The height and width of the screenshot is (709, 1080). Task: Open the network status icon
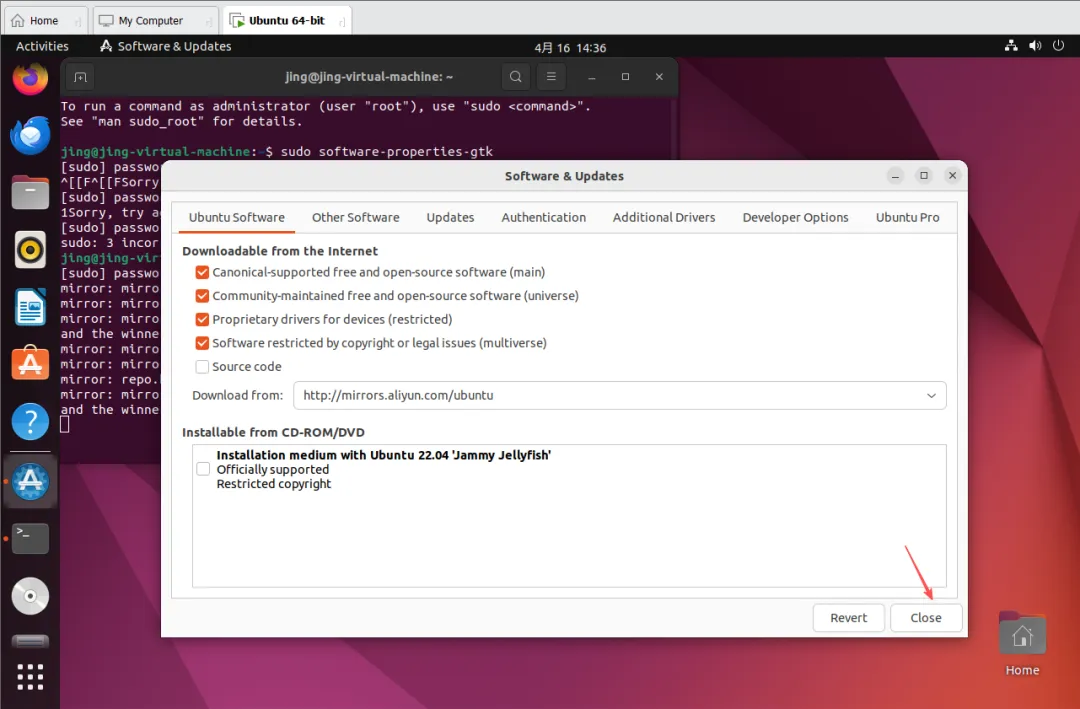click(1011, 46)
